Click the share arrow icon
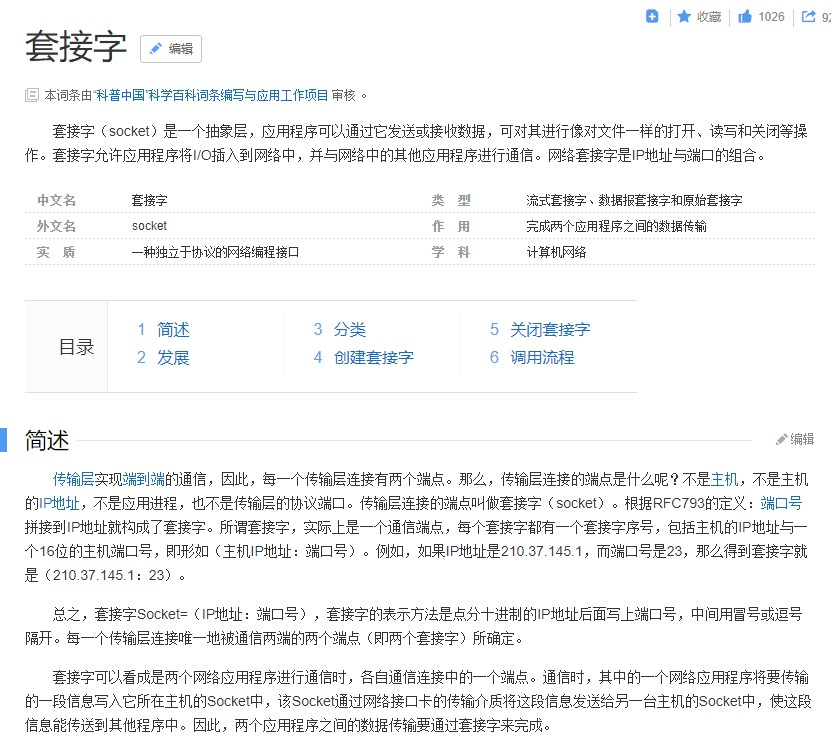The width and height of the screenshot is (831, 749). [x=807, y=16]
